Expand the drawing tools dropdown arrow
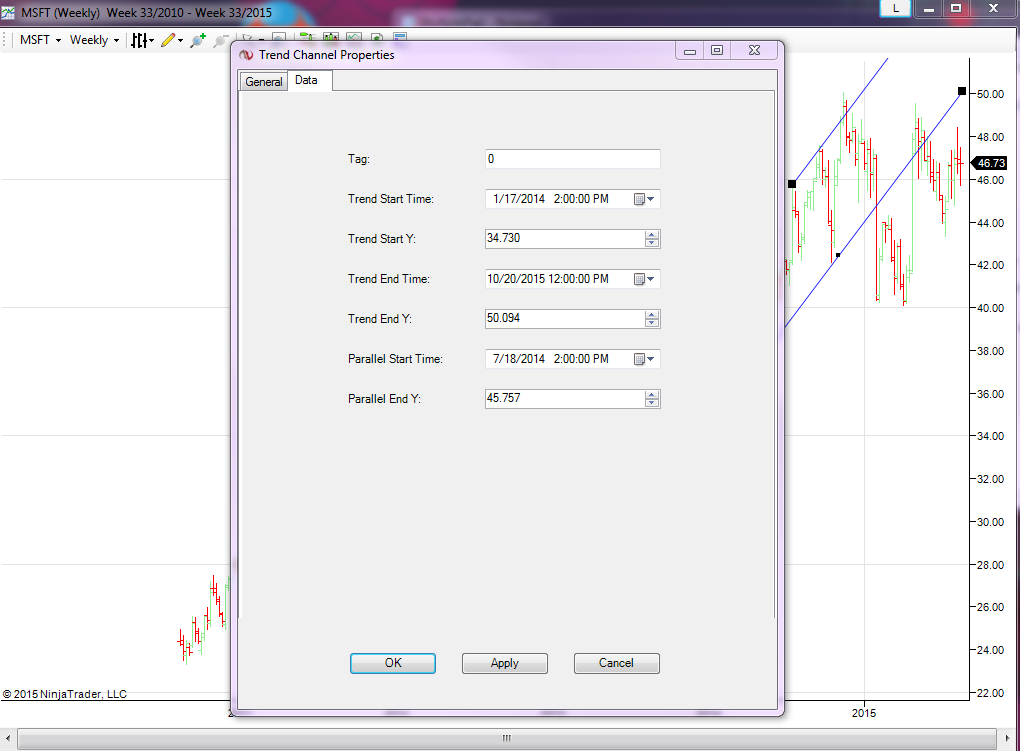Image resolution: width=1020 pixels, height=751 pixels. (x=180, y=40)
